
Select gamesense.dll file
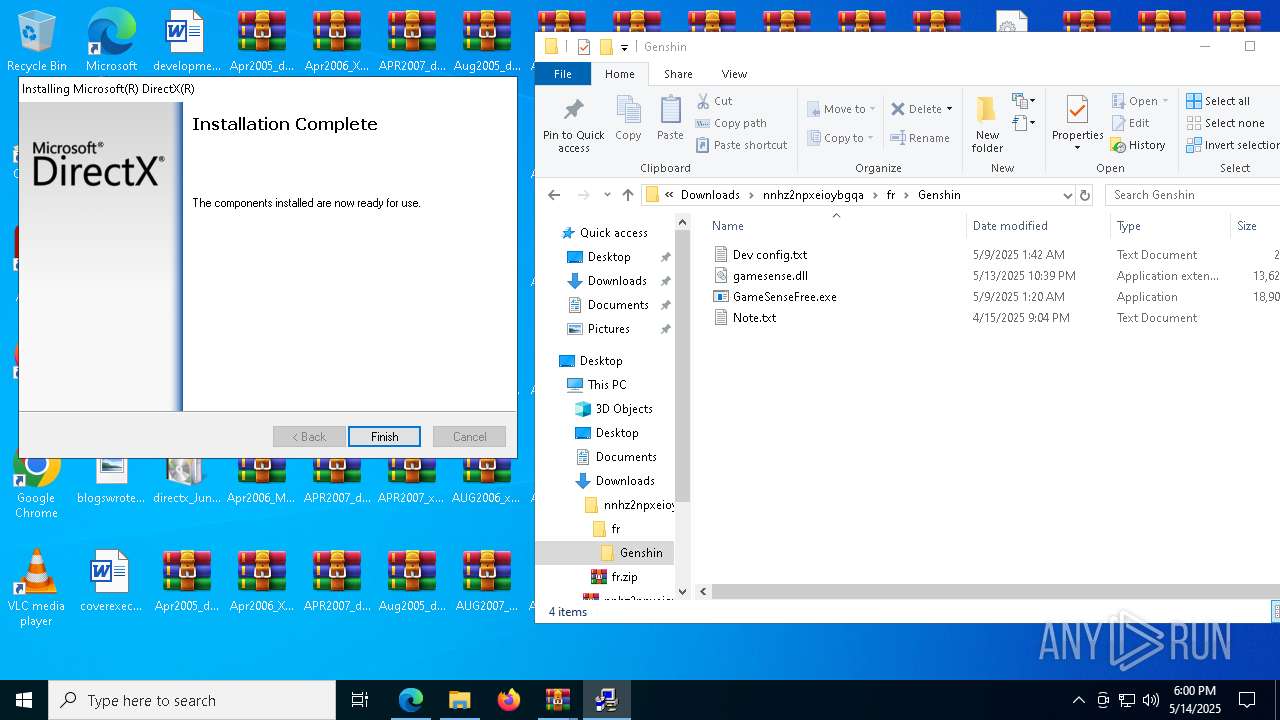pyautogui.click(x=770, y=276)
